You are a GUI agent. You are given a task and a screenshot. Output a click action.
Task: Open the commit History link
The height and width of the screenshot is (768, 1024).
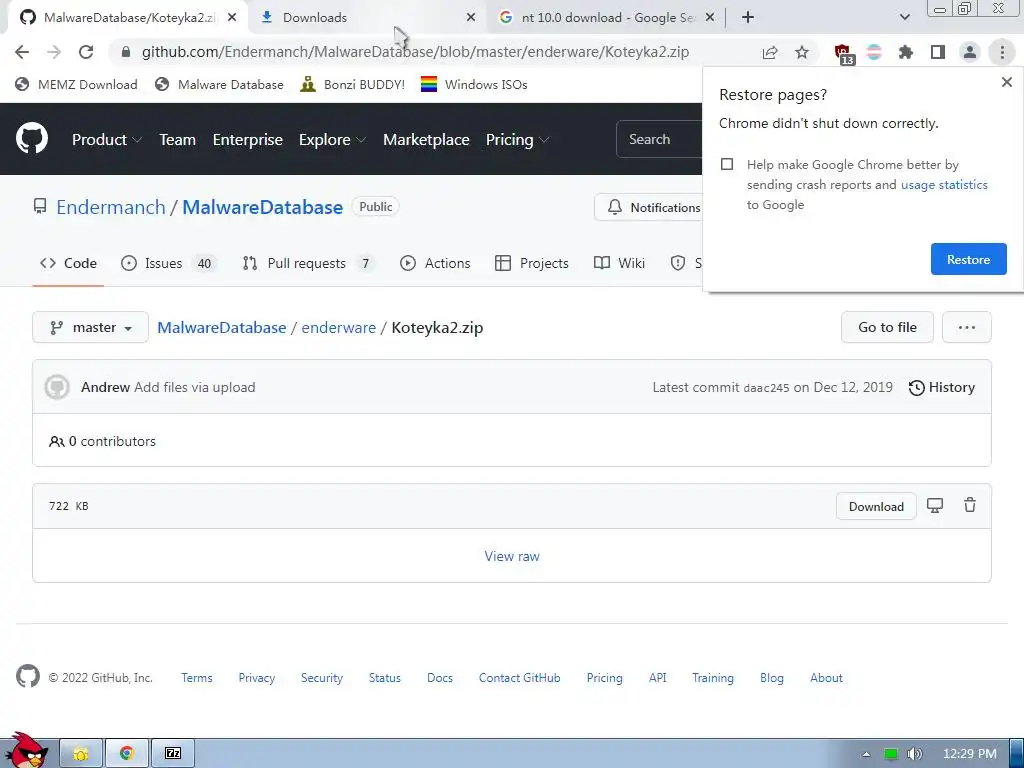point(942,387)
